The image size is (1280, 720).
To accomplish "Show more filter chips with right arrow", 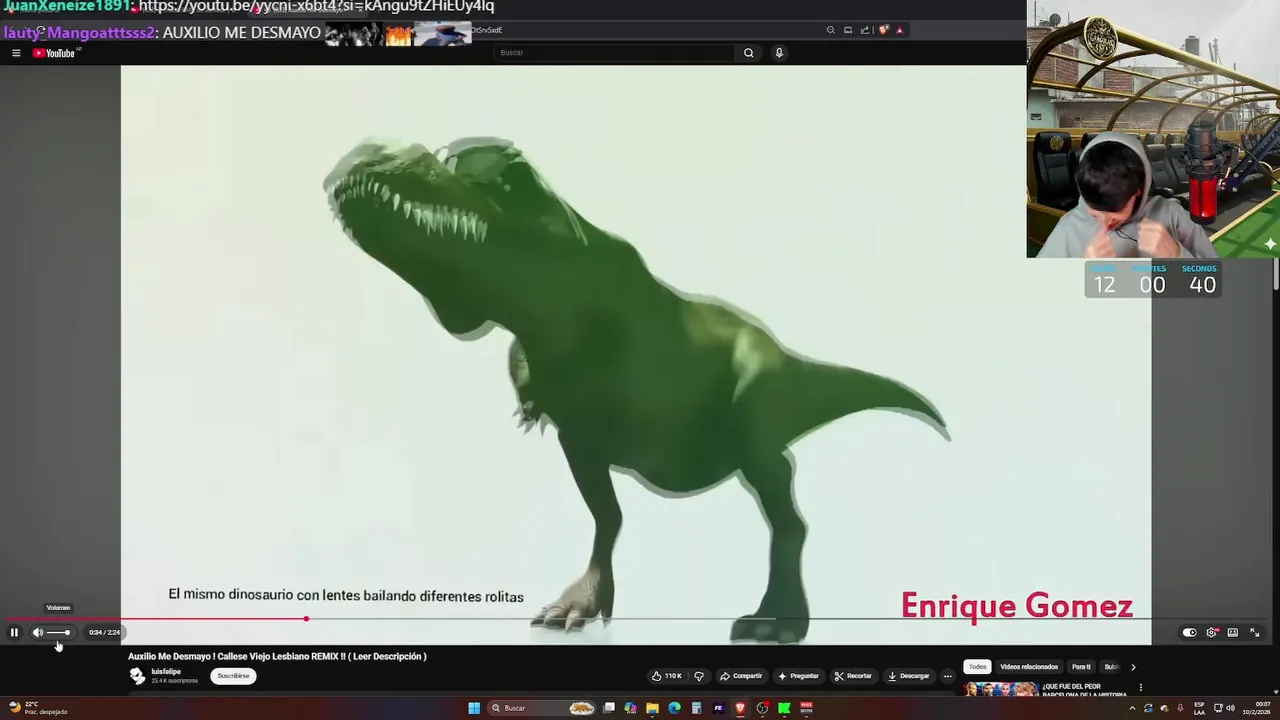I will tap(1133, 667).
